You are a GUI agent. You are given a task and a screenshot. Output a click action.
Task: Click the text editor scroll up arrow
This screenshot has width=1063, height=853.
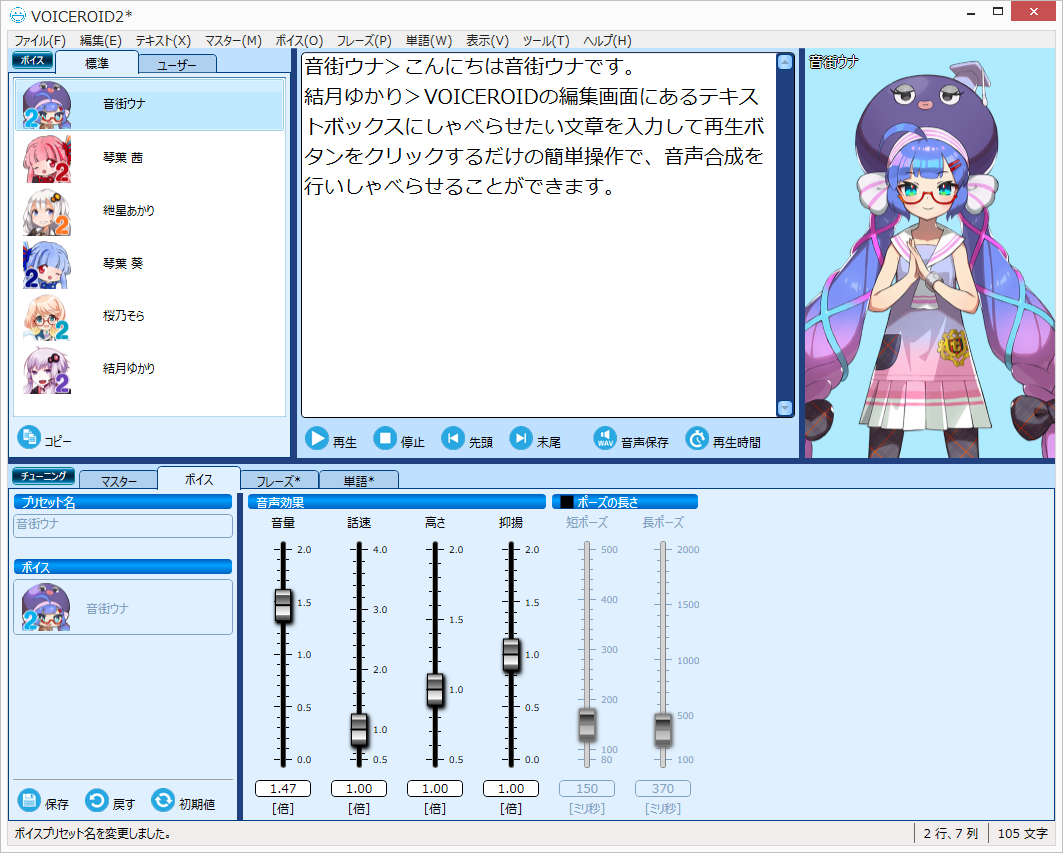784,62
